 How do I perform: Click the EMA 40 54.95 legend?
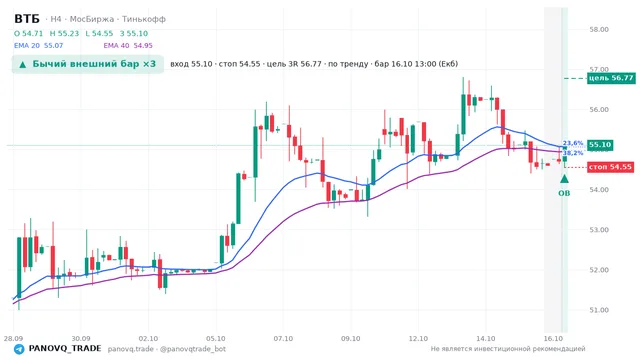tap(128, 46)
